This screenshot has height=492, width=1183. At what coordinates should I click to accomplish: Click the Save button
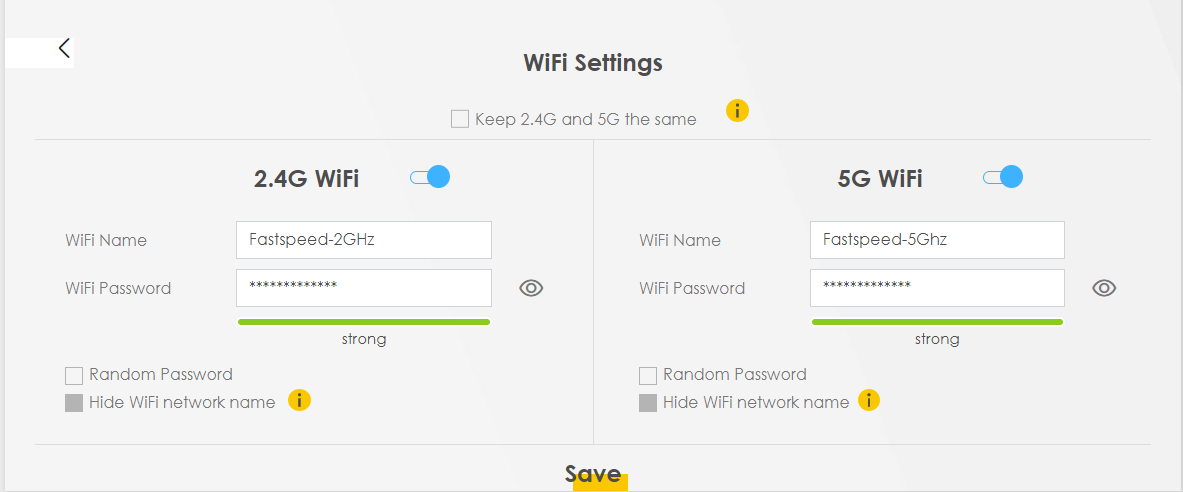point(593,475)
